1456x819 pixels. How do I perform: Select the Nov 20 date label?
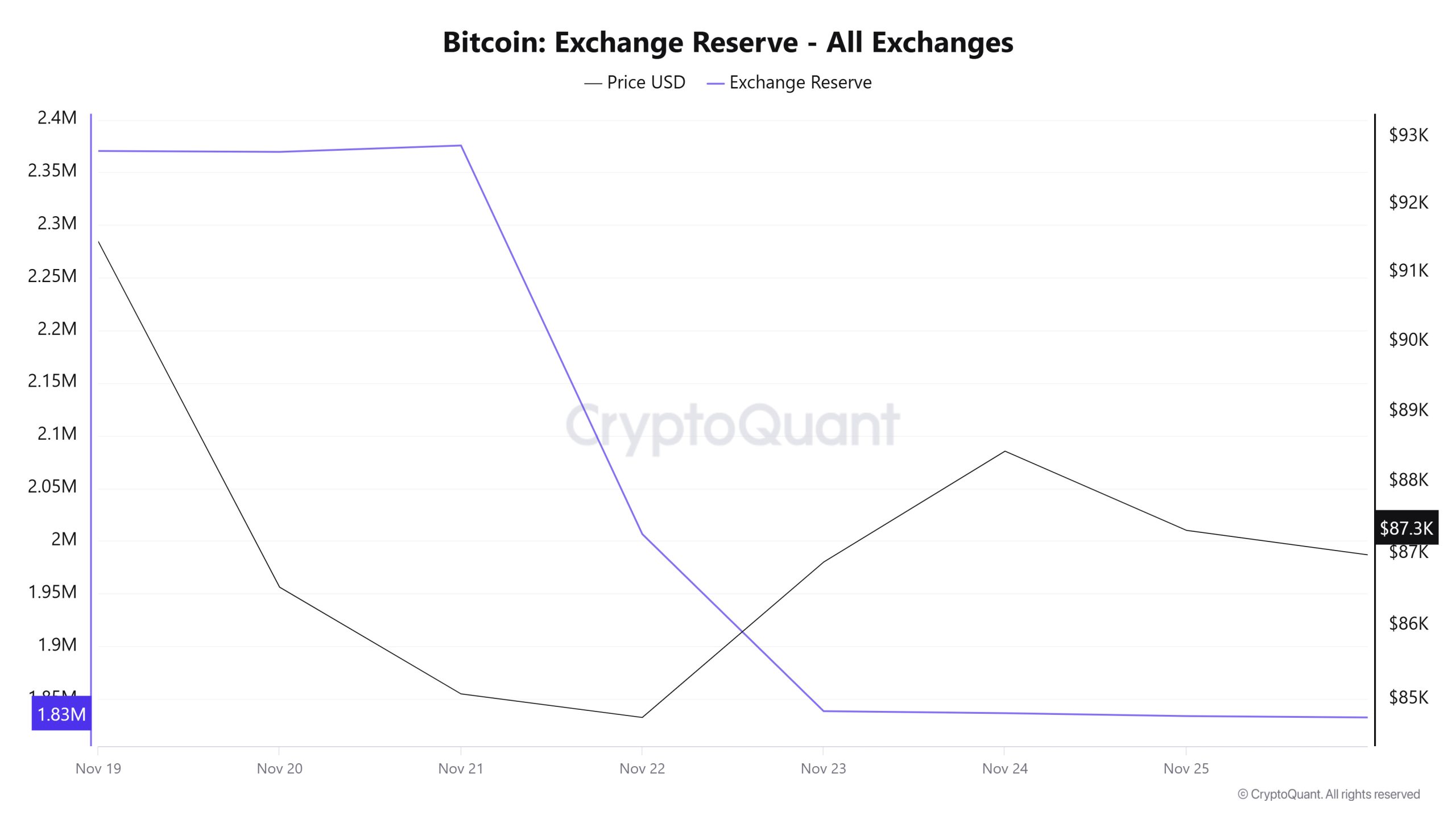coord(279,768)
